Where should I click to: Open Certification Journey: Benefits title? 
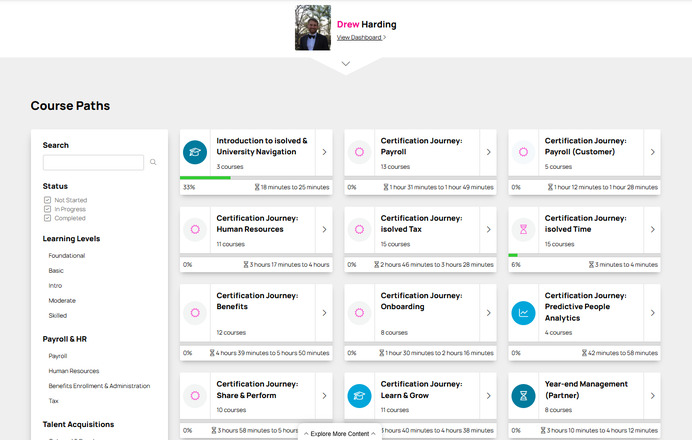(x=257, y=301)
